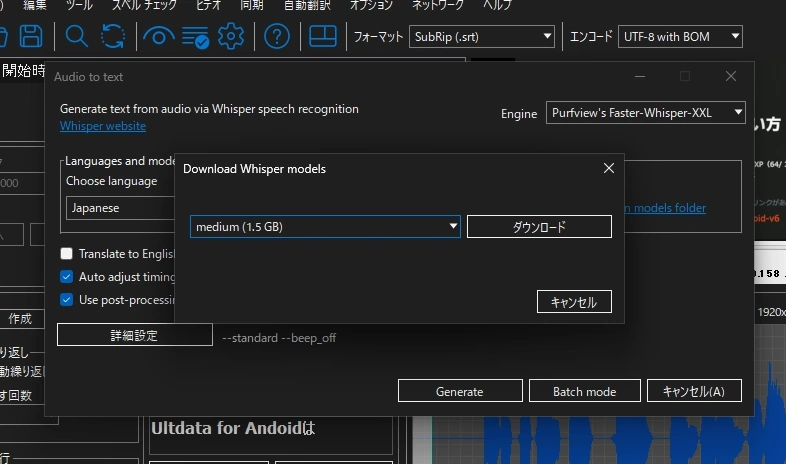Click the Generate button

[460, 391]
